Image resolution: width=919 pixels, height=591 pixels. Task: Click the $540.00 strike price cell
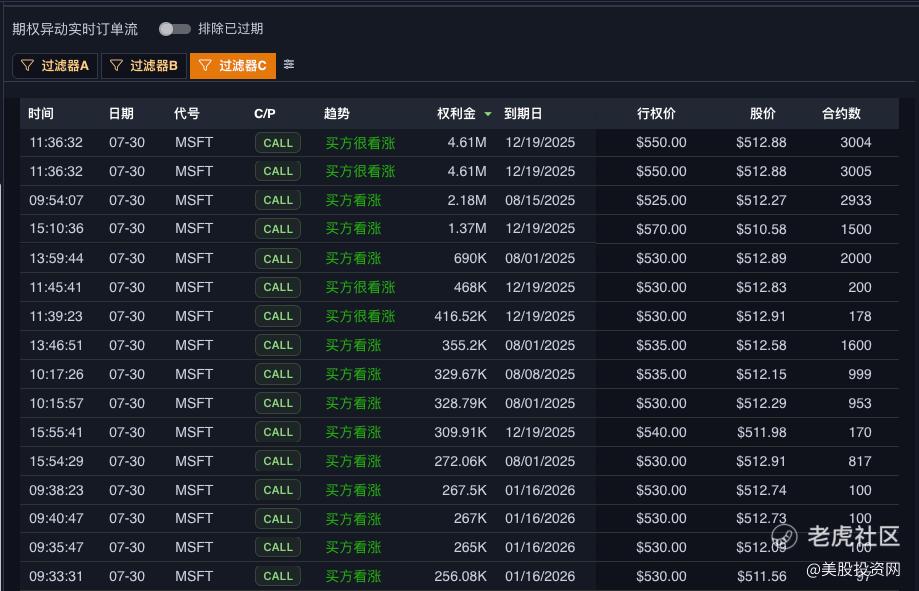pyautogui.click(x=661, y=432)
